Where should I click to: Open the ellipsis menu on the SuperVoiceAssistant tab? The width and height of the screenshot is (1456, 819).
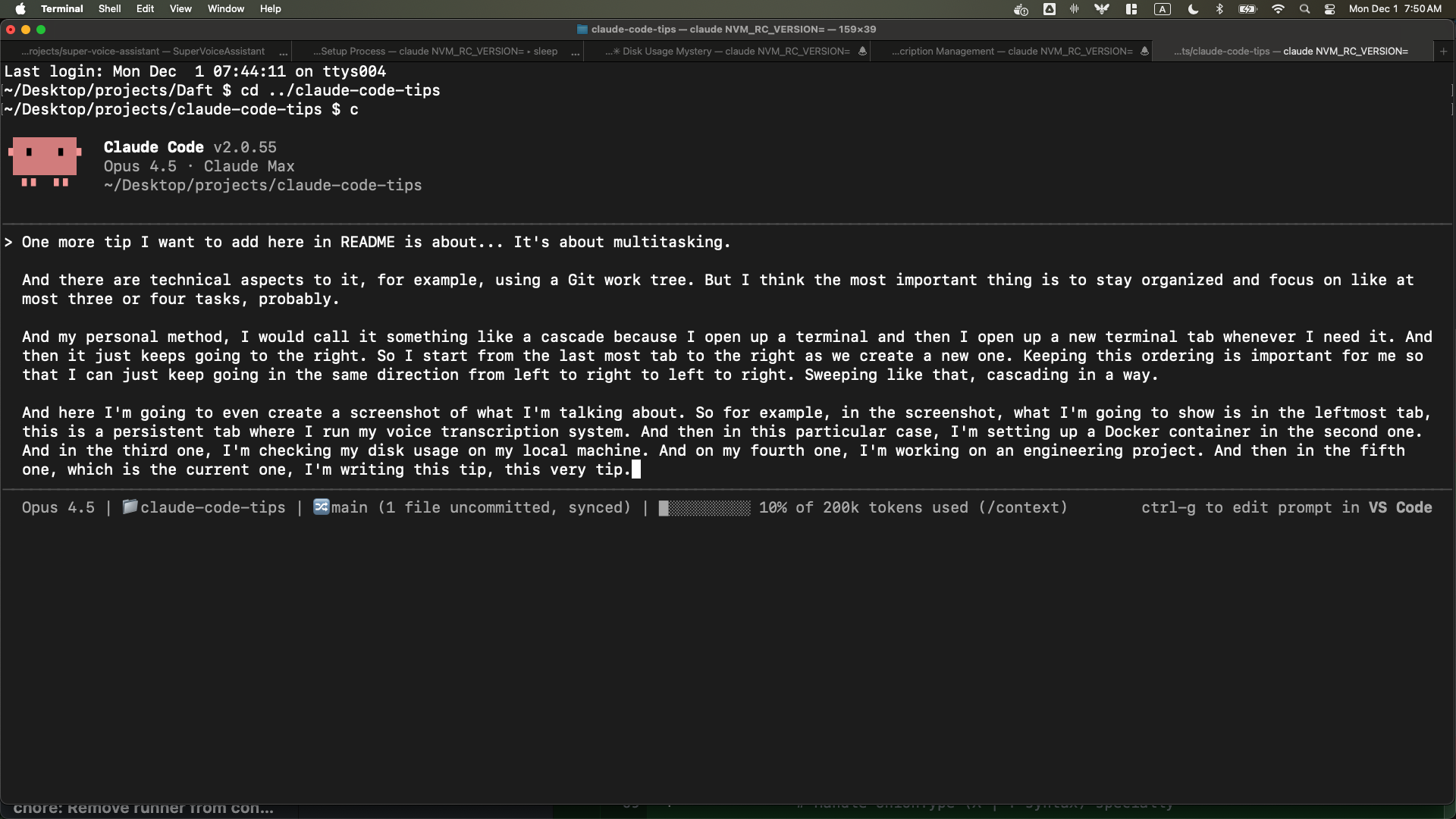click(x=284, y=52)
